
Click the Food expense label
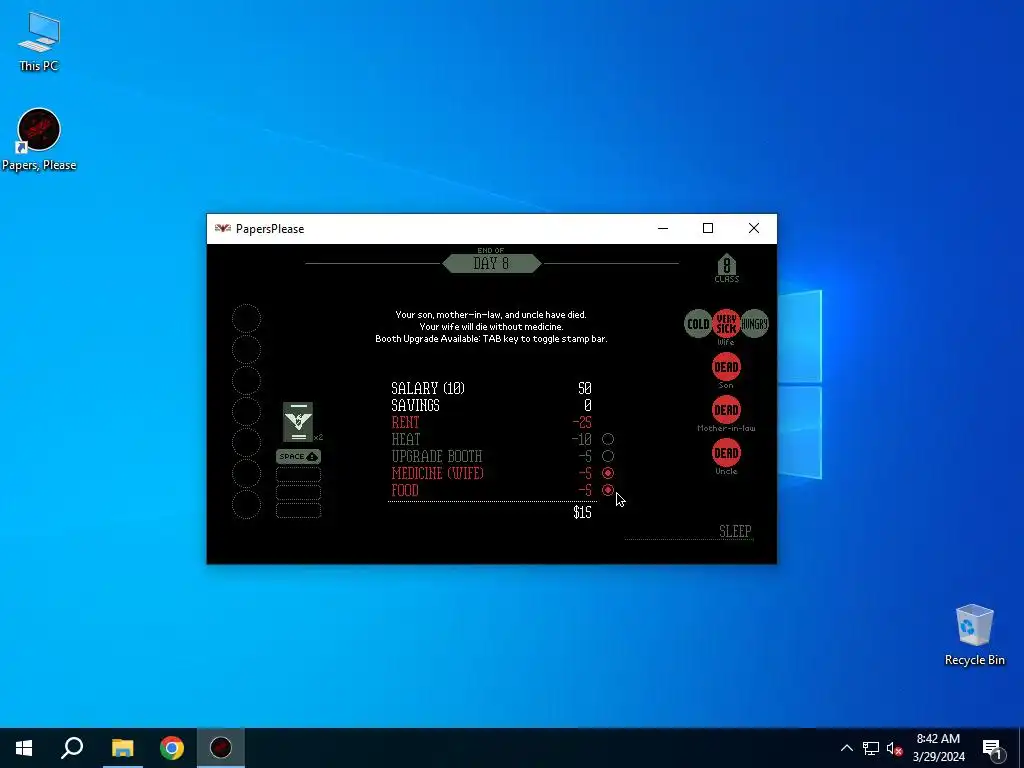pyautogui.click(x=405, y=490)
